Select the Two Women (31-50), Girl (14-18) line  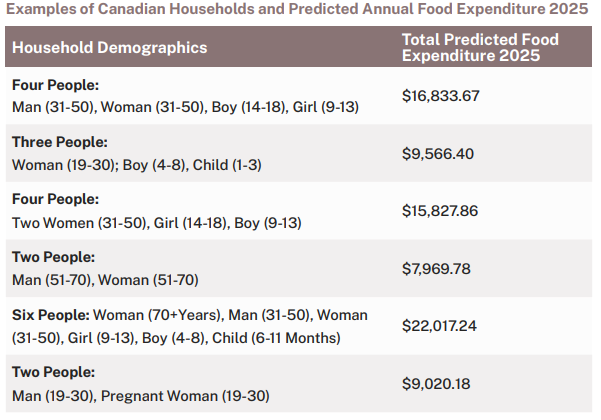coord(156,222)
